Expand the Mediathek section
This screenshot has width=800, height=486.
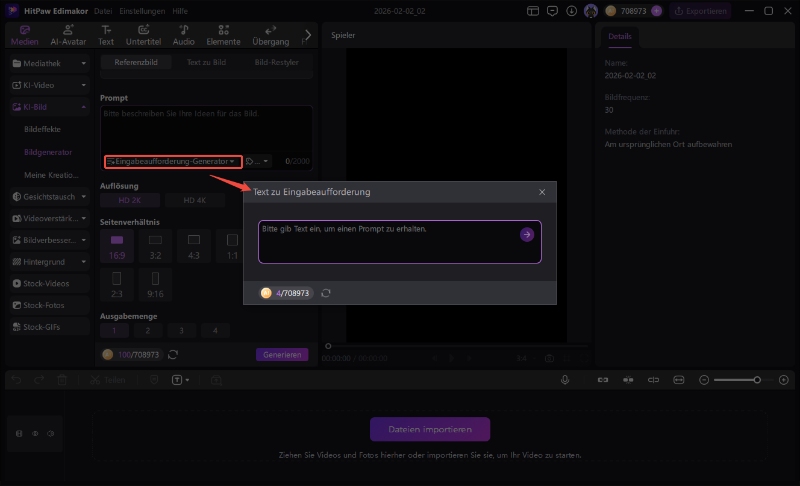pos(49,63)
